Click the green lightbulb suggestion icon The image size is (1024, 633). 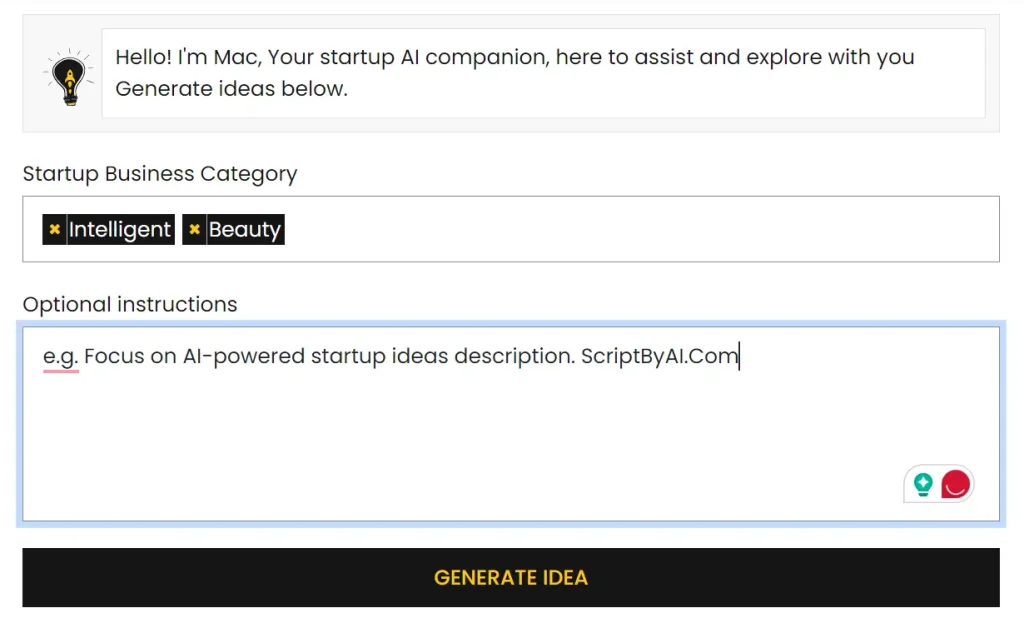pos(922,484)
